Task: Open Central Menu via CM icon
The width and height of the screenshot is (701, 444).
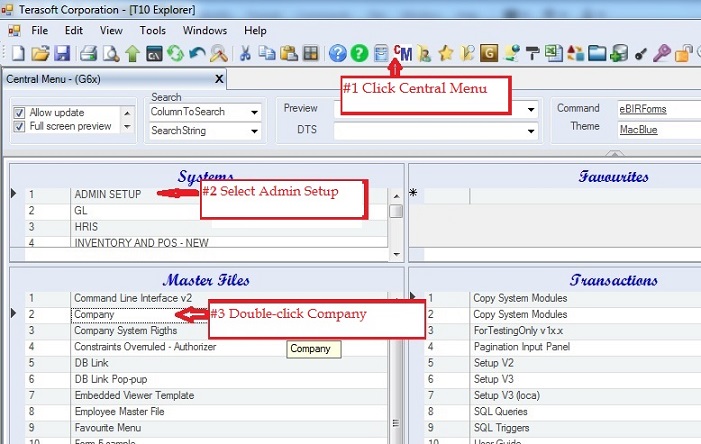Action: pyautogui.click(x=403, y=53)
